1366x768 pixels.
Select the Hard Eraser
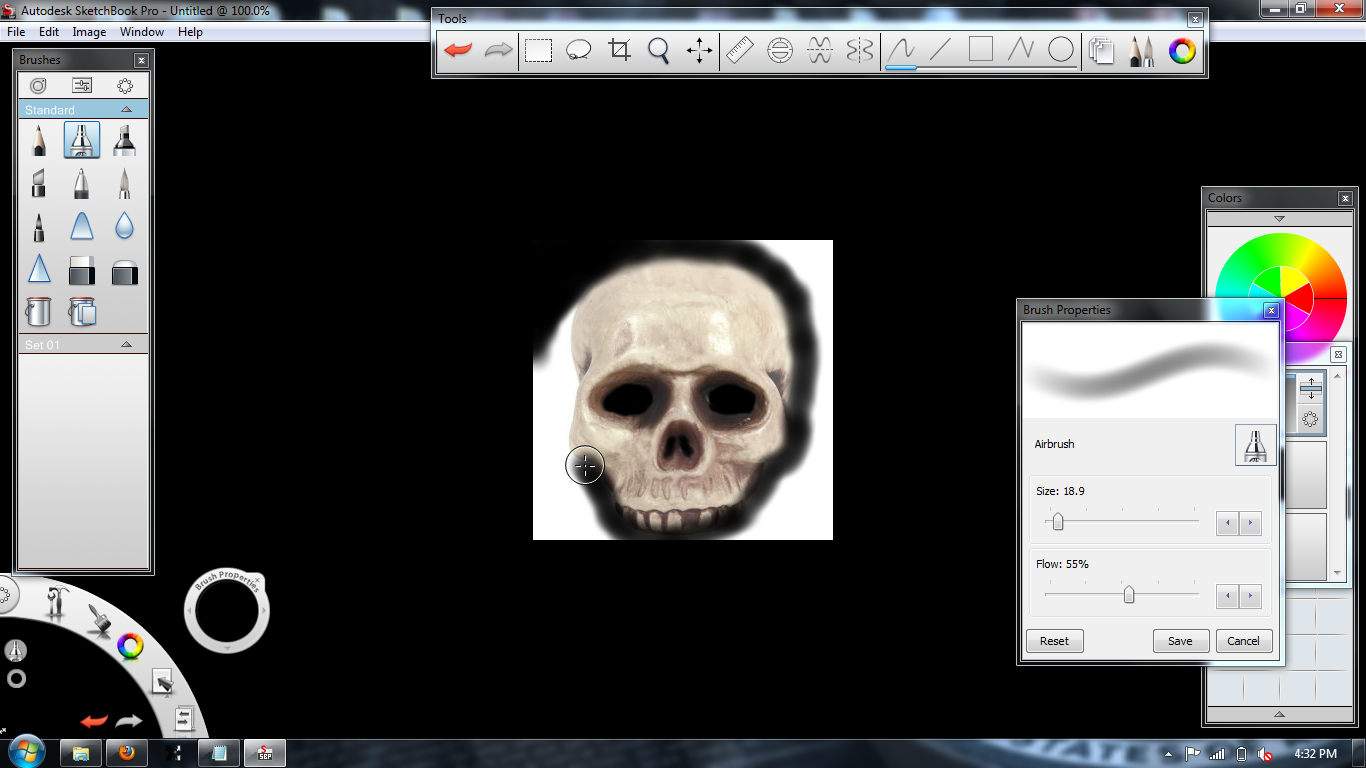point(82,270)
